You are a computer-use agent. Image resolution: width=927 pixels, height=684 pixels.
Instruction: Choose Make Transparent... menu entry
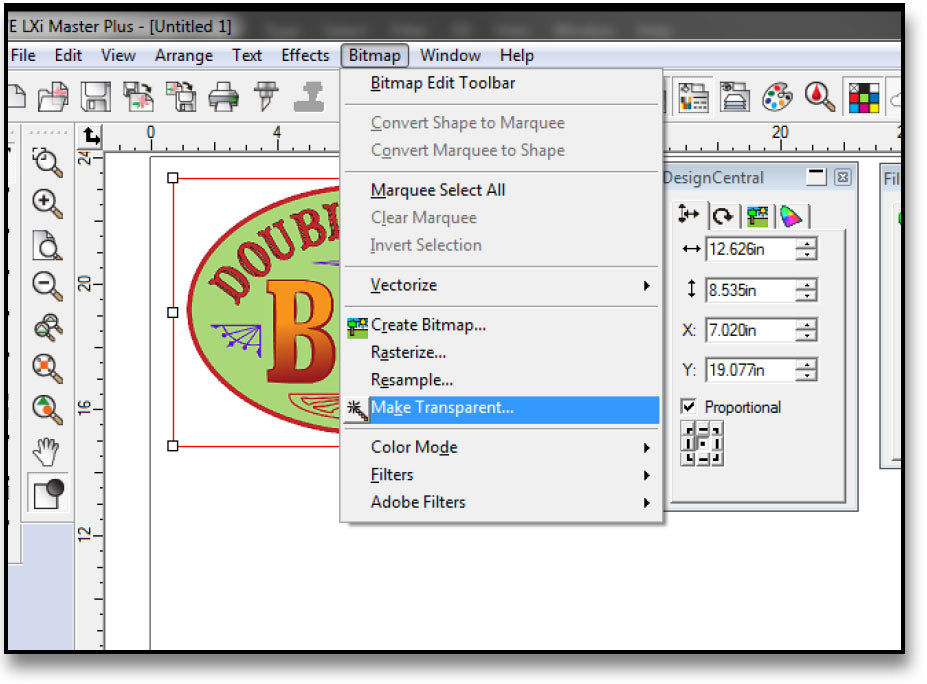point(501,408)
